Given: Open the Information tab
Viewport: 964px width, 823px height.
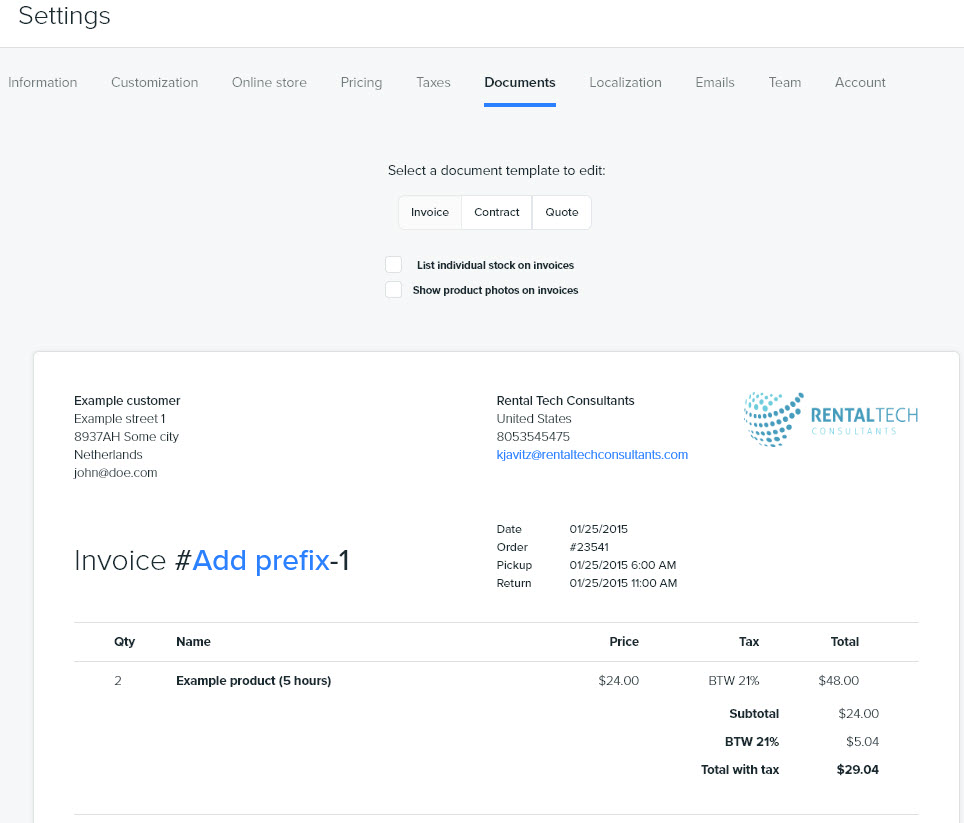Looking at the screenshot, I should pyautogui.click(x=42, y=82).
